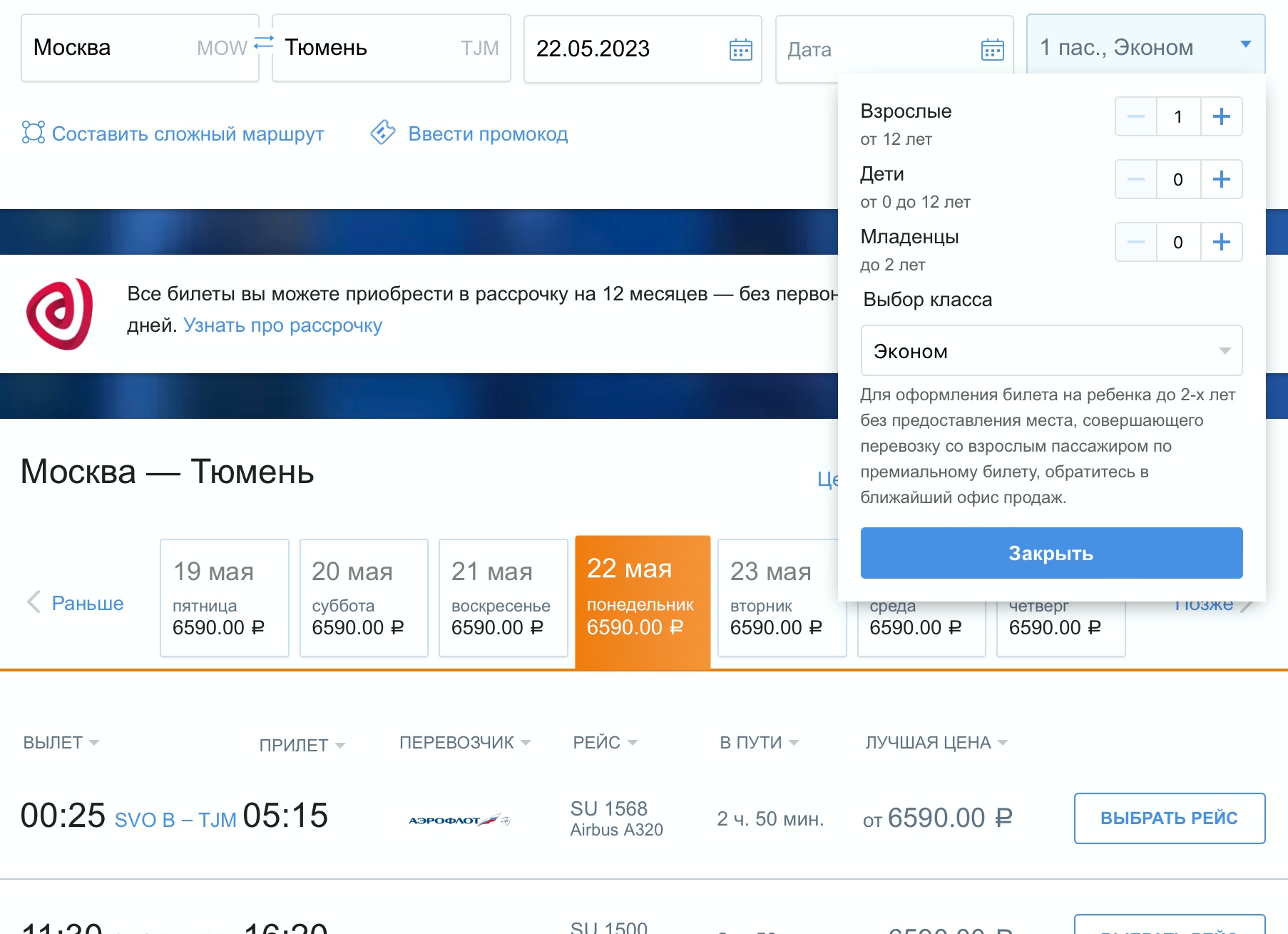This screenshot has height=934, width=1288.
Task: Select the 21 мая date tab
Action: click(x=503, y=597)
